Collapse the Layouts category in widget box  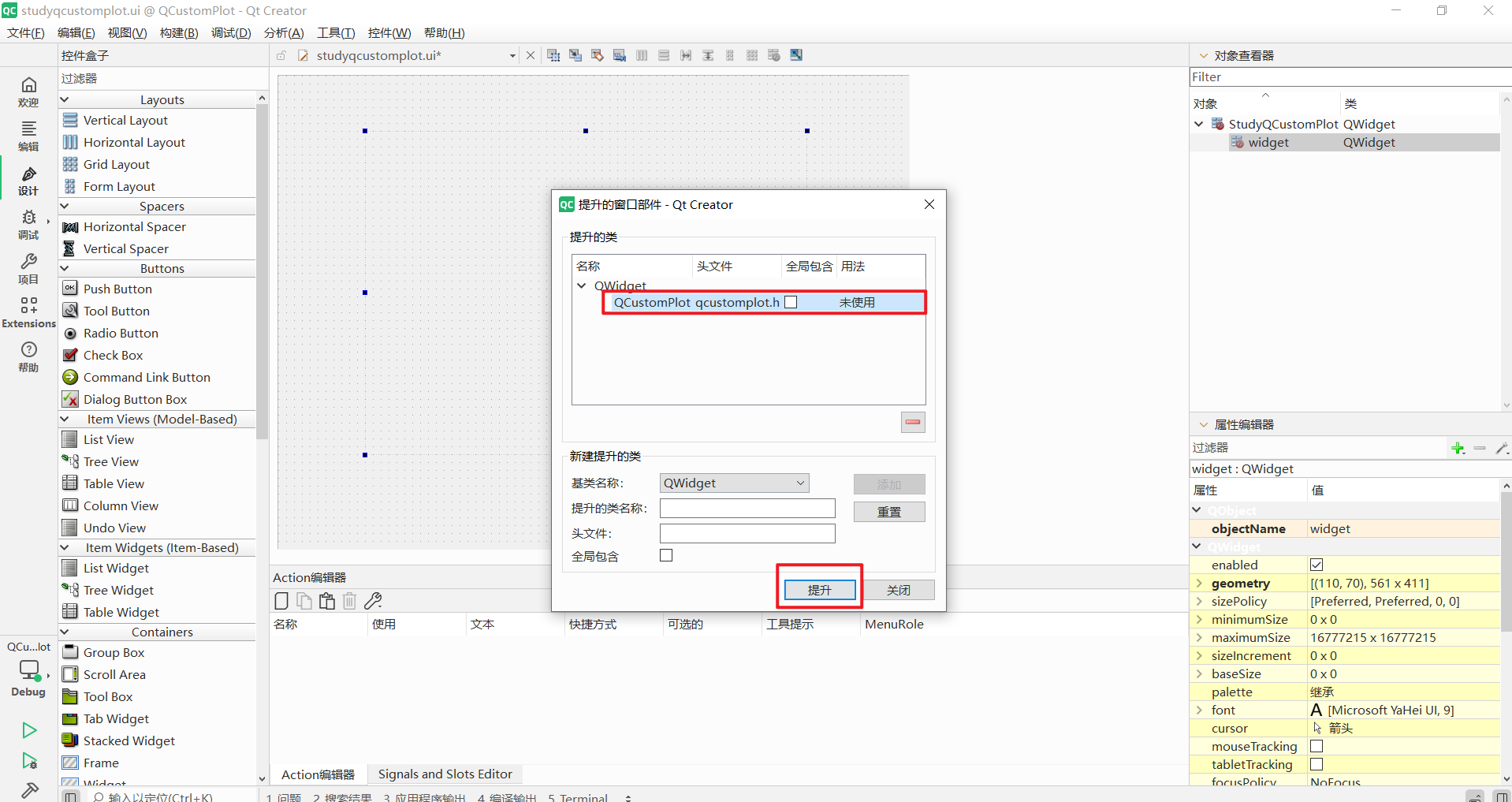tap(65, 99)
